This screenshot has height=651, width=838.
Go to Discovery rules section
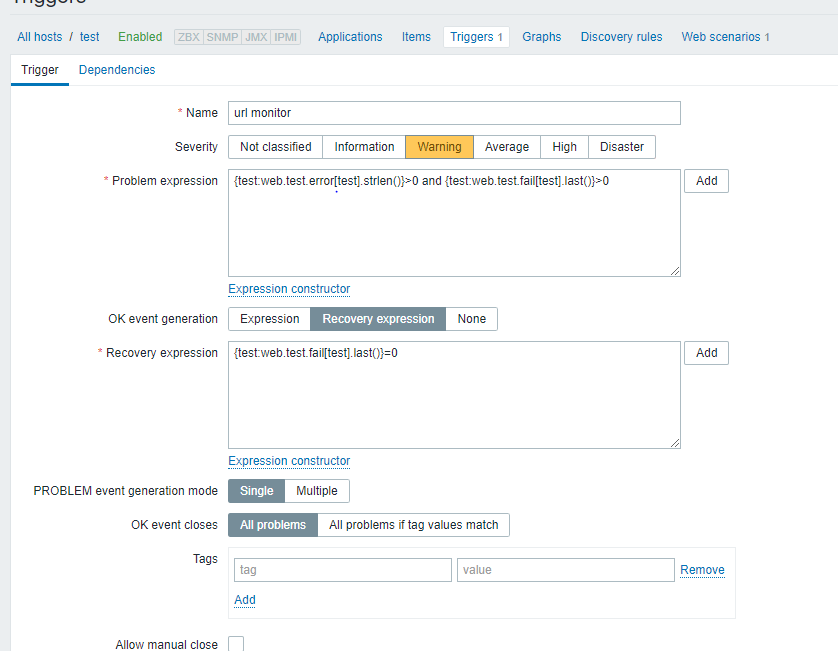621,37
